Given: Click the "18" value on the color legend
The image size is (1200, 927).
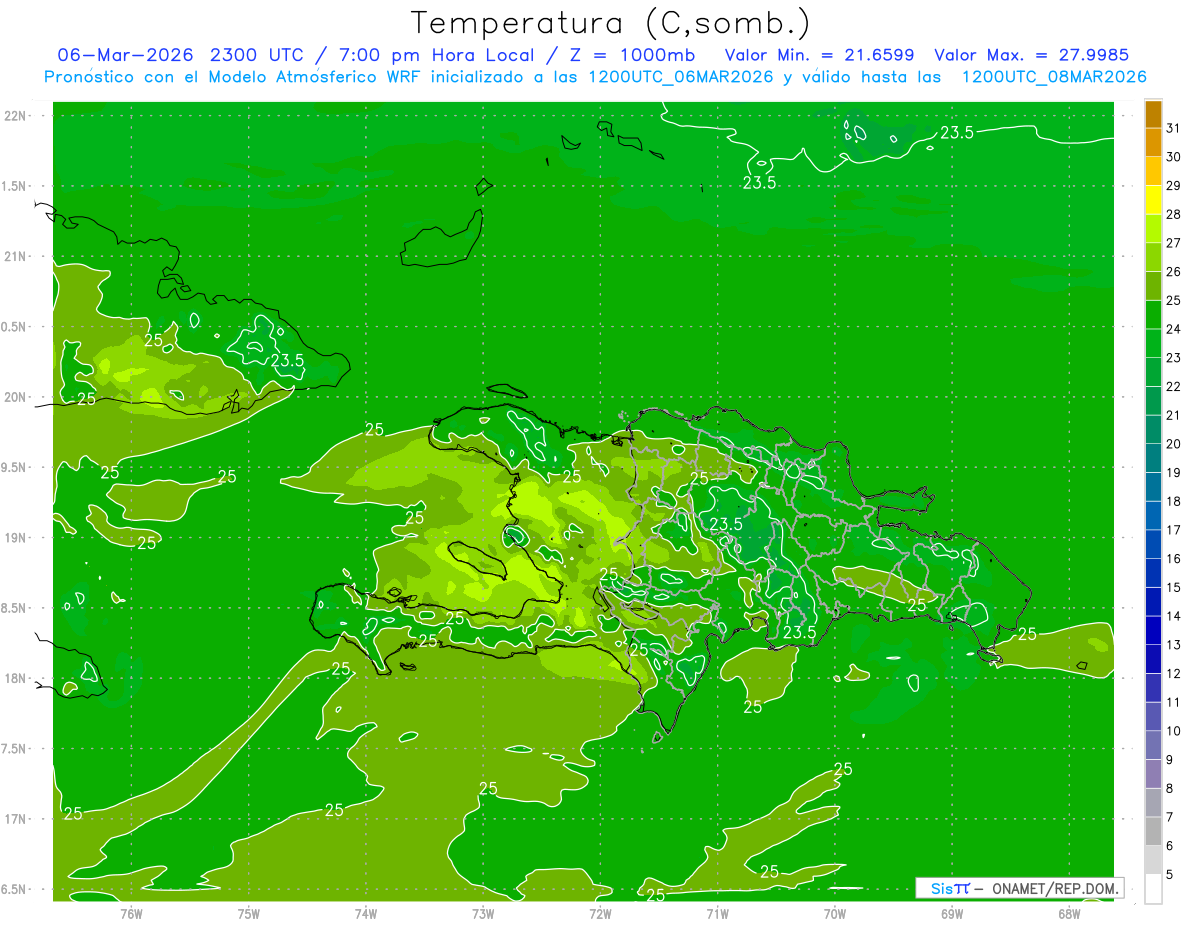Looking at the screenshot, I should (x=1173, y=501).
